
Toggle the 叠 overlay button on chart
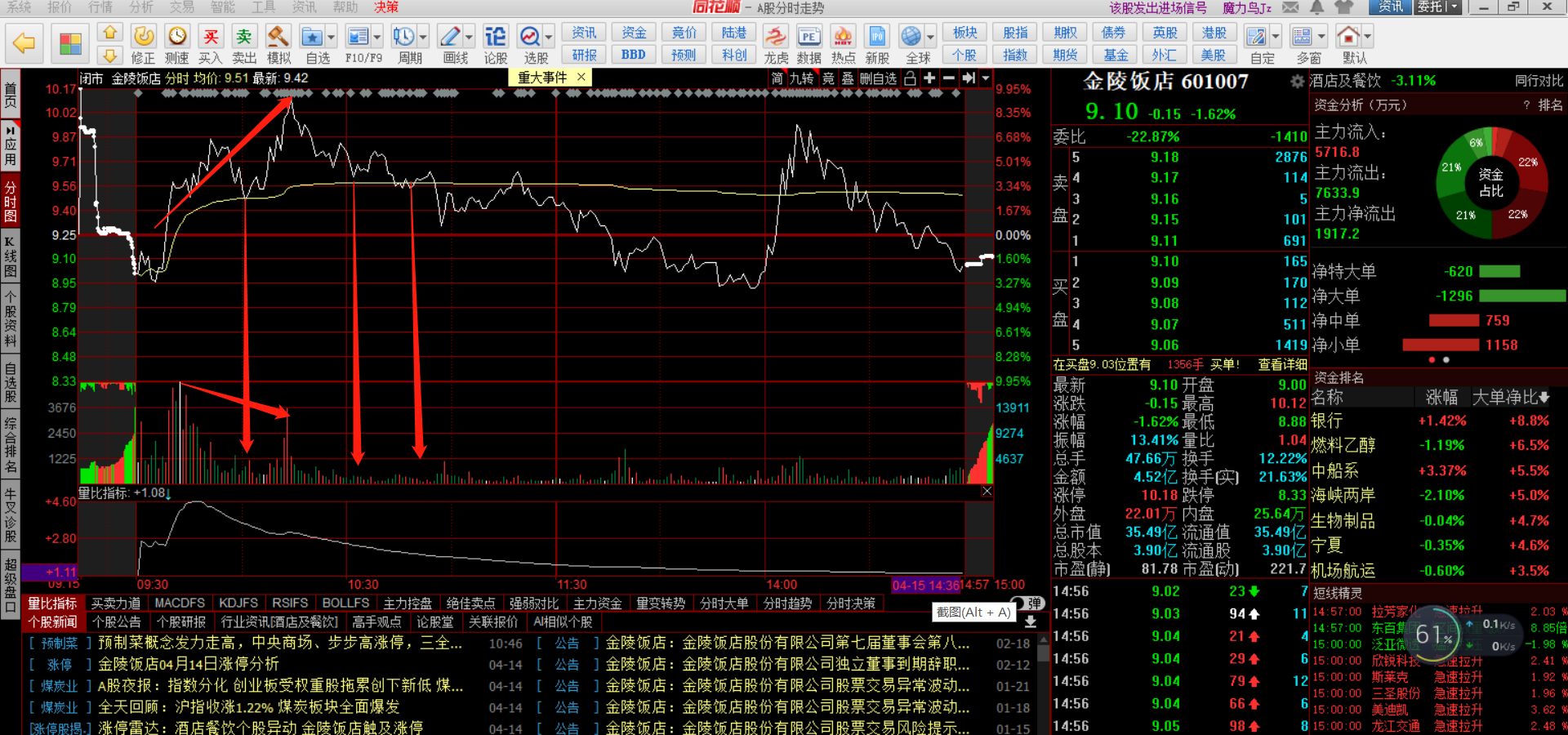pyautogui.click(x=848, y=78)
